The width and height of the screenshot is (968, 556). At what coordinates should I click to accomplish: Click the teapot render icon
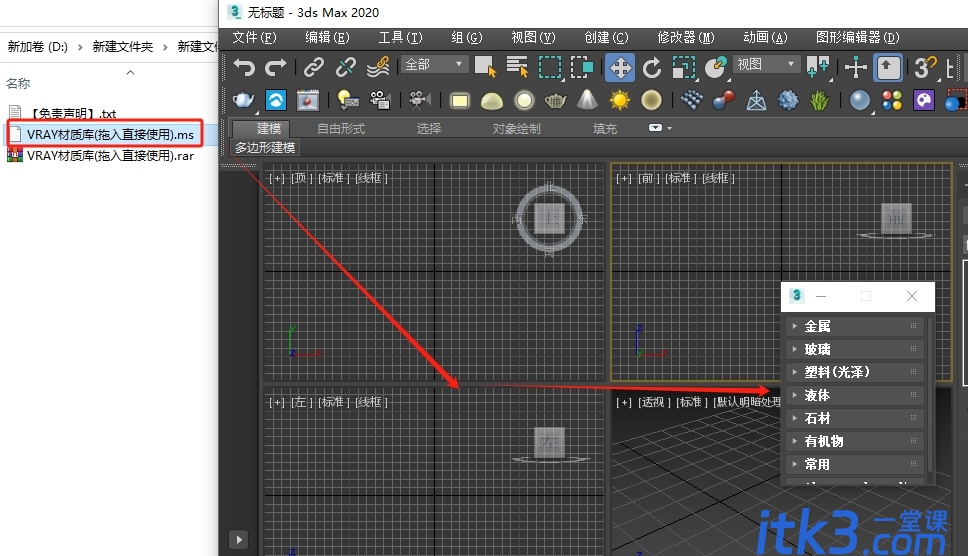[x=243, y=100]
